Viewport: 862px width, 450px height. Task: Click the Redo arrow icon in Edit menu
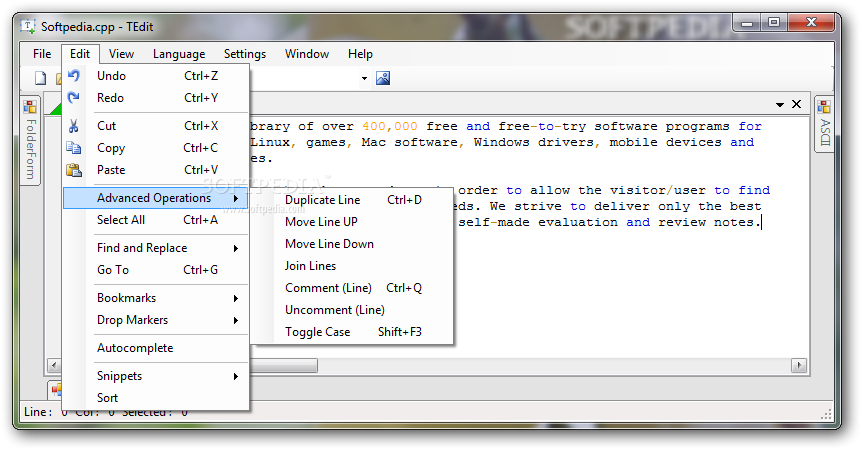pos(74,98)
